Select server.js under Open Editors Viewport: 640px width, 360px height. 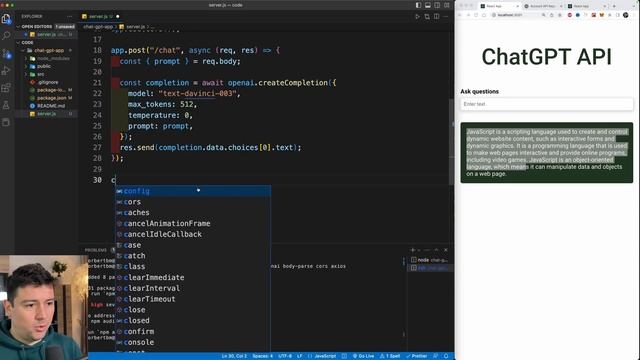[47, 35]
